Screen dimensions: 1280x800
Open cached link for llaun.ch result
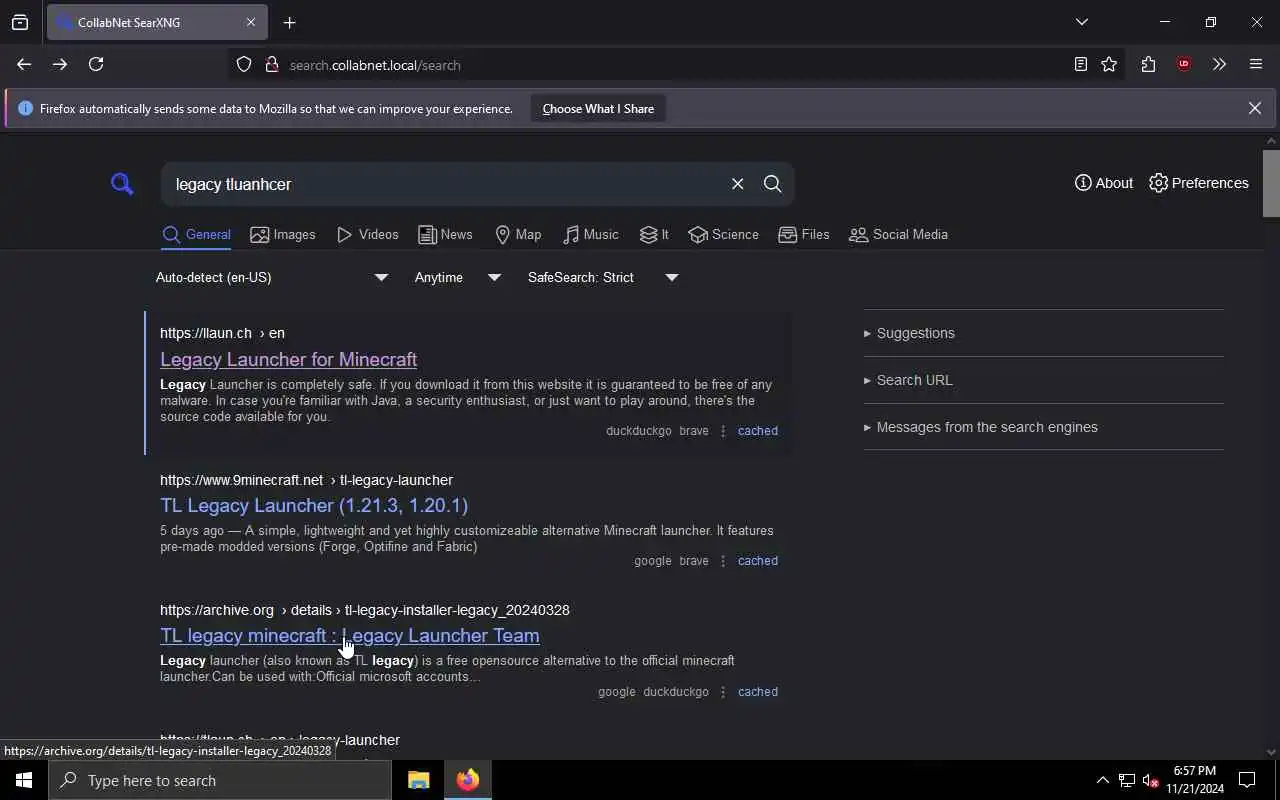pos(757,431)
